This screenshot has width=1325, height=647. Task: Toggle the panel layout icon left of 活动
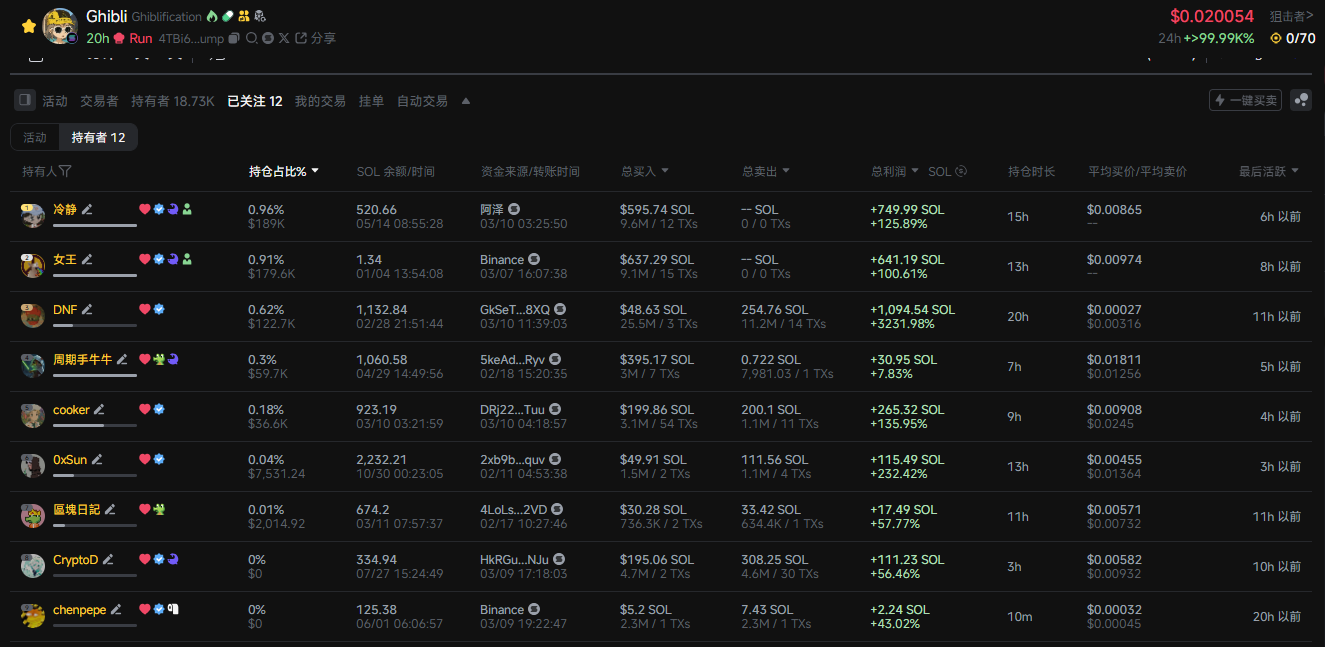point(25,100)
